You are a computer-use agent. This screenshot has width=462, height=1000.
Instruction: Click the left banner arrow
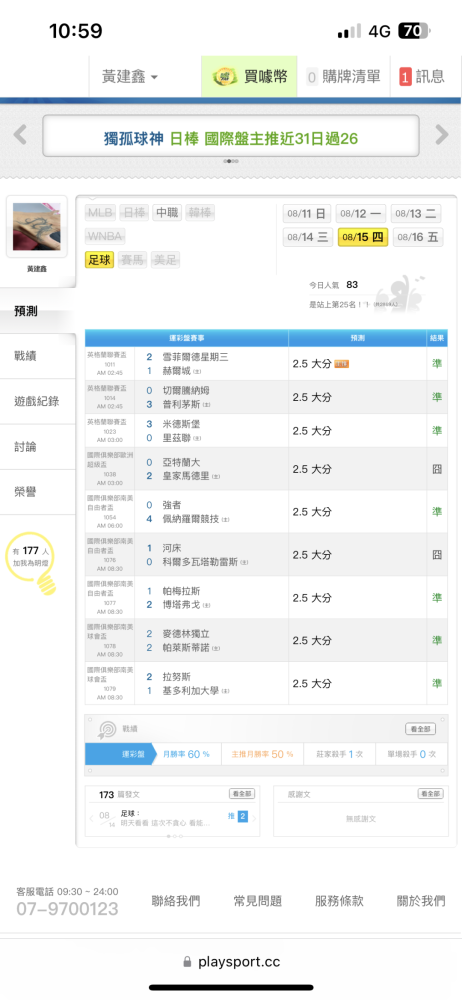(x=20, y=135)
